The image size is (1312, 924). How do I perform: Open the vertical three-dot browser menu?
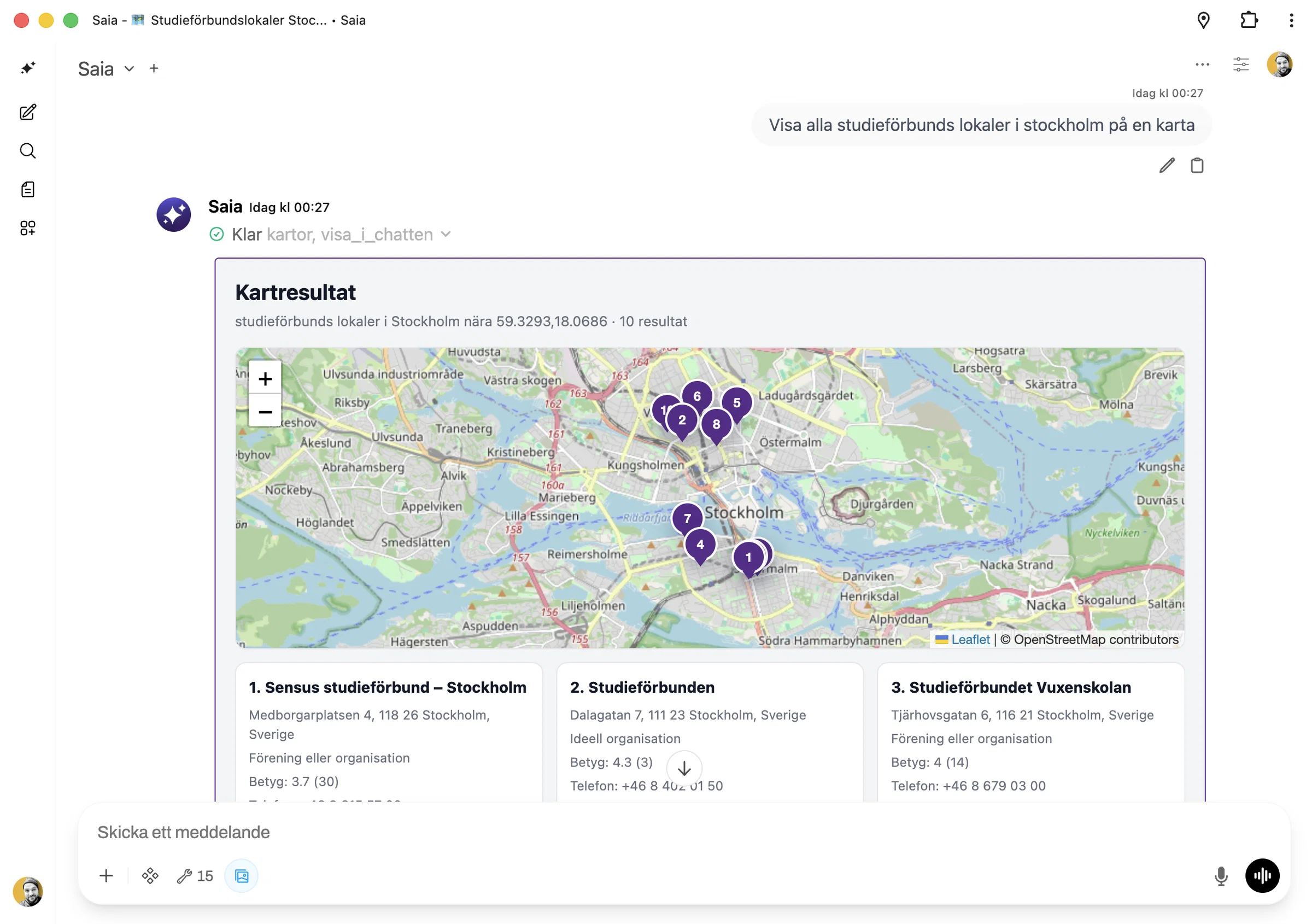coord(1291,20)
